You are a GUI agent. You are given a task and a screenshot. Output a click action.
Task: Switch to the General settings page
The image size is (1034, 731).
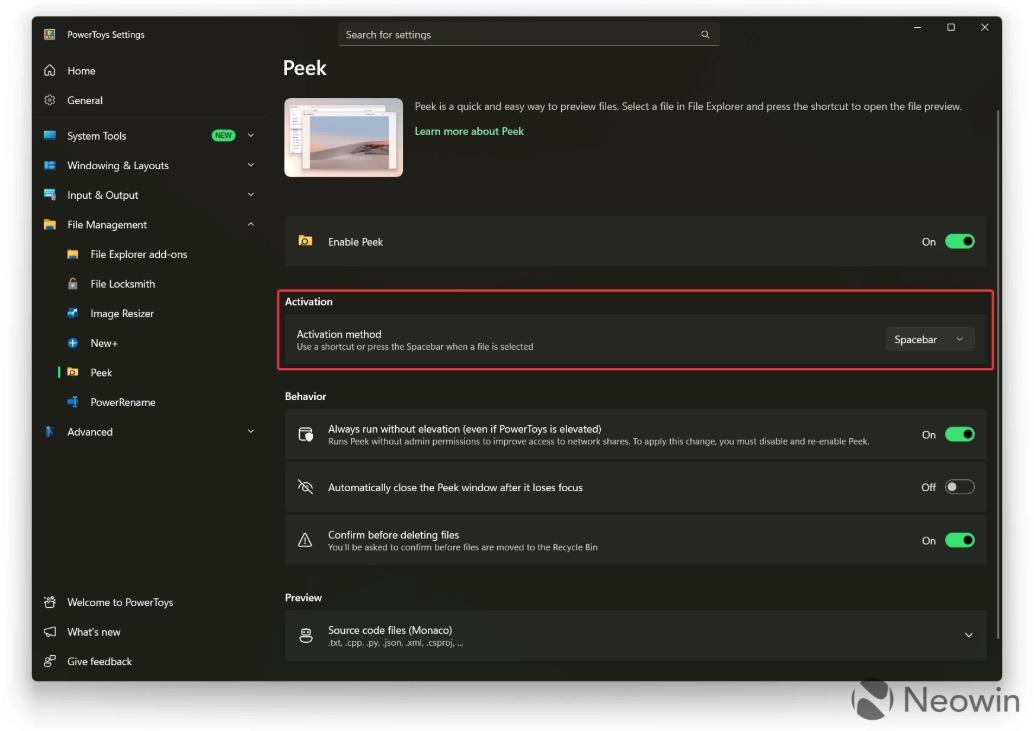tap(85, 100)
